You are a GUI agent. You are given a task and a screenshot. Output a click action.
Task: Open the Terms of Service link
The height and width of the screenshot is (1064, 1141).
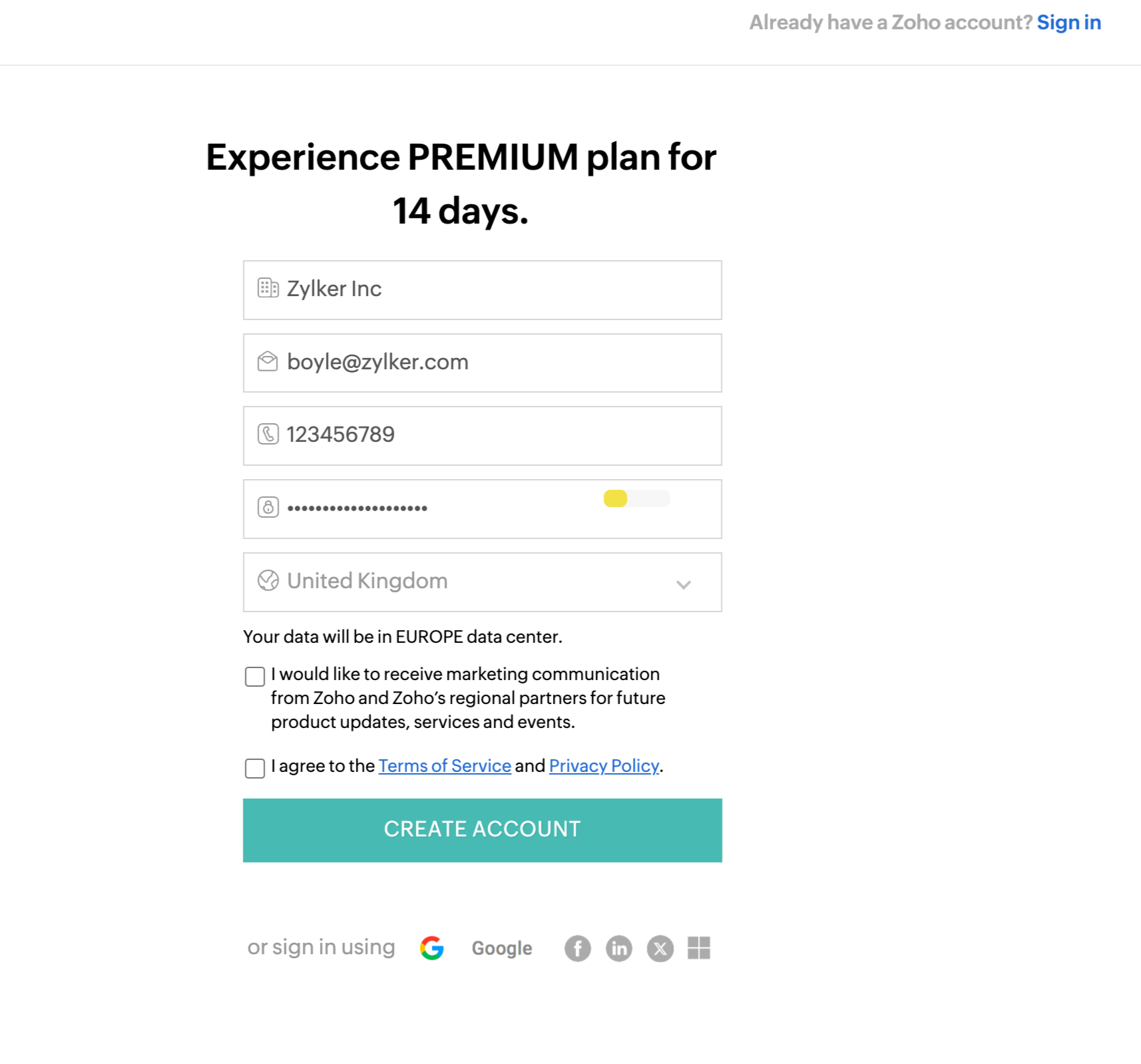pyautogui.click(x=445, y=766)
